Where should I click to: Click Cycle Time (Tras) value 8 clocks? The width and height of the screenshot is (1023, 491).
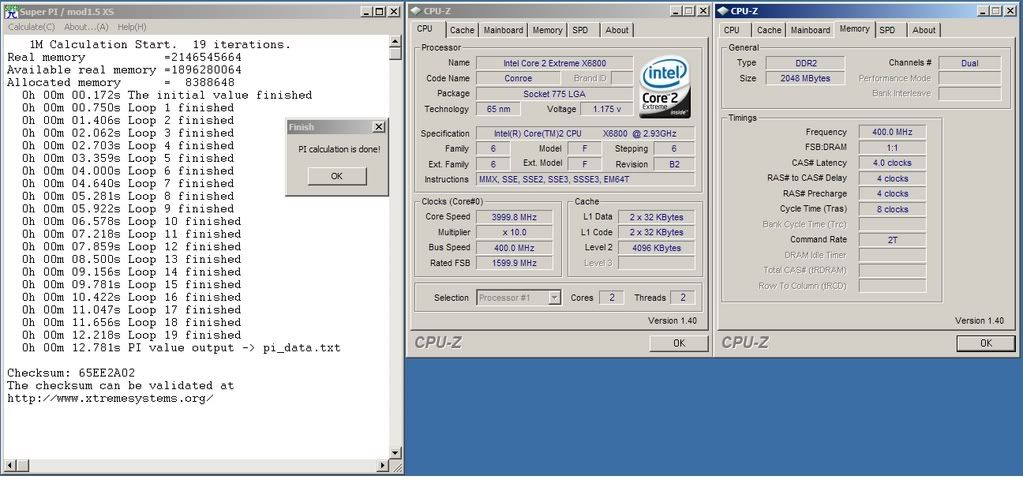[x=892, y=209]
